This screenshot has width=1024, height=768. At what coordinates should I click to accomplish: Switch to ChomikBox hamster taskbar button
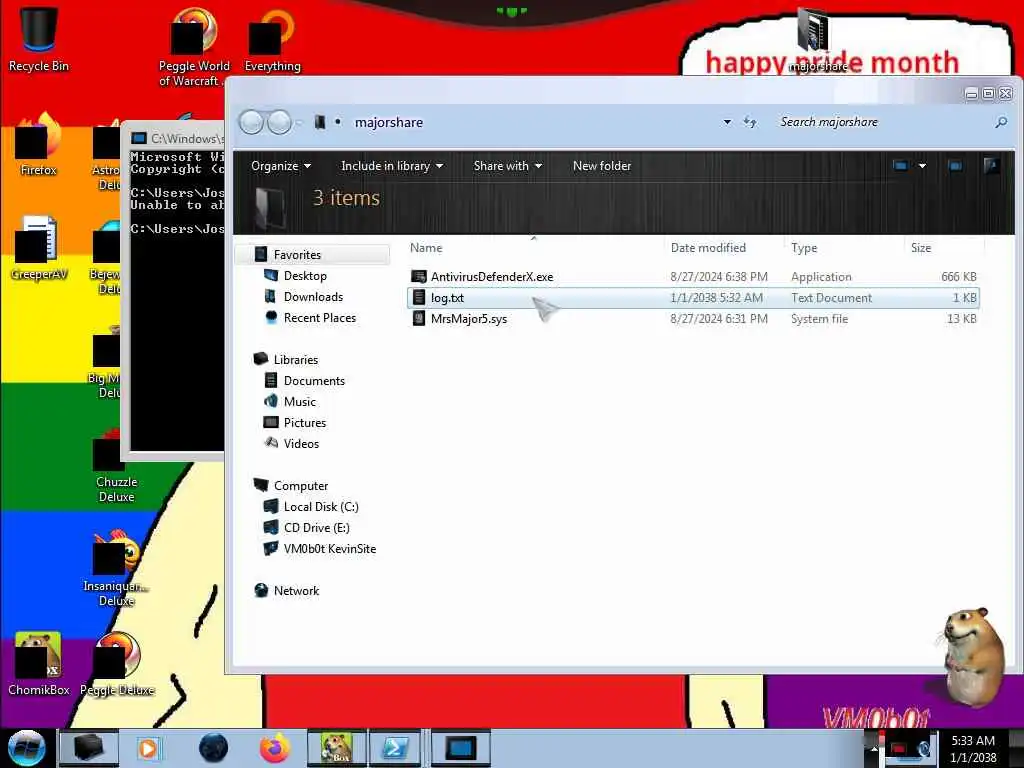[337, 748]
